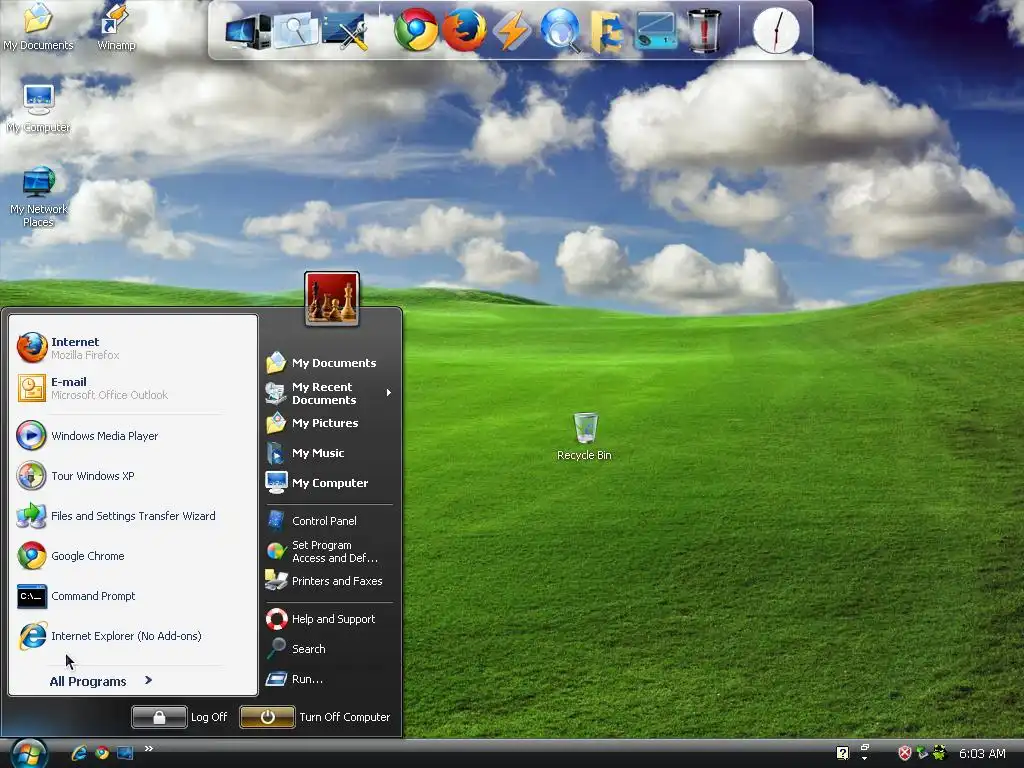Click the 6:03 AM system clock
This screenshot has width=1024, height=768.
(982, 754)
